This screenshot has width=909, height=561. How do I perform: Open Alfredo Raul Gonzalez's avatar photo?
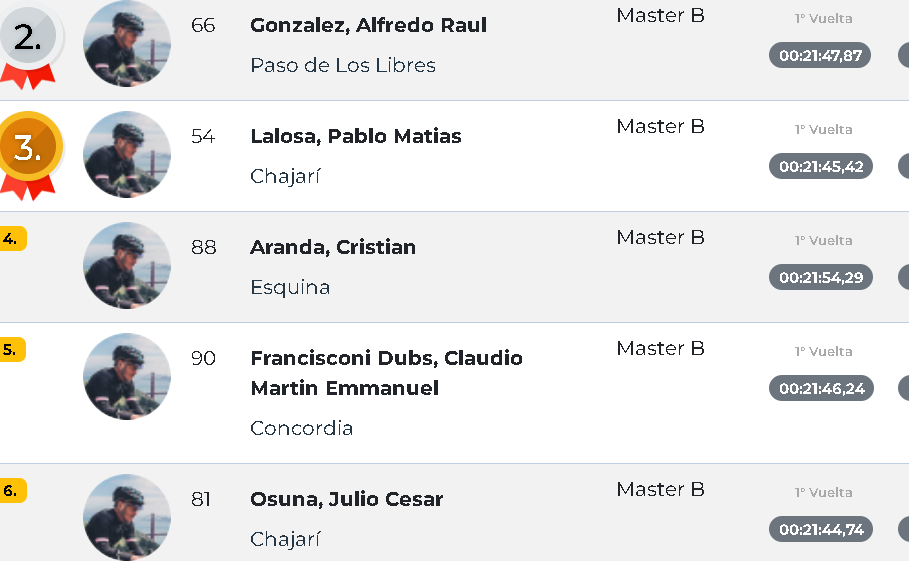click(126, 44)
